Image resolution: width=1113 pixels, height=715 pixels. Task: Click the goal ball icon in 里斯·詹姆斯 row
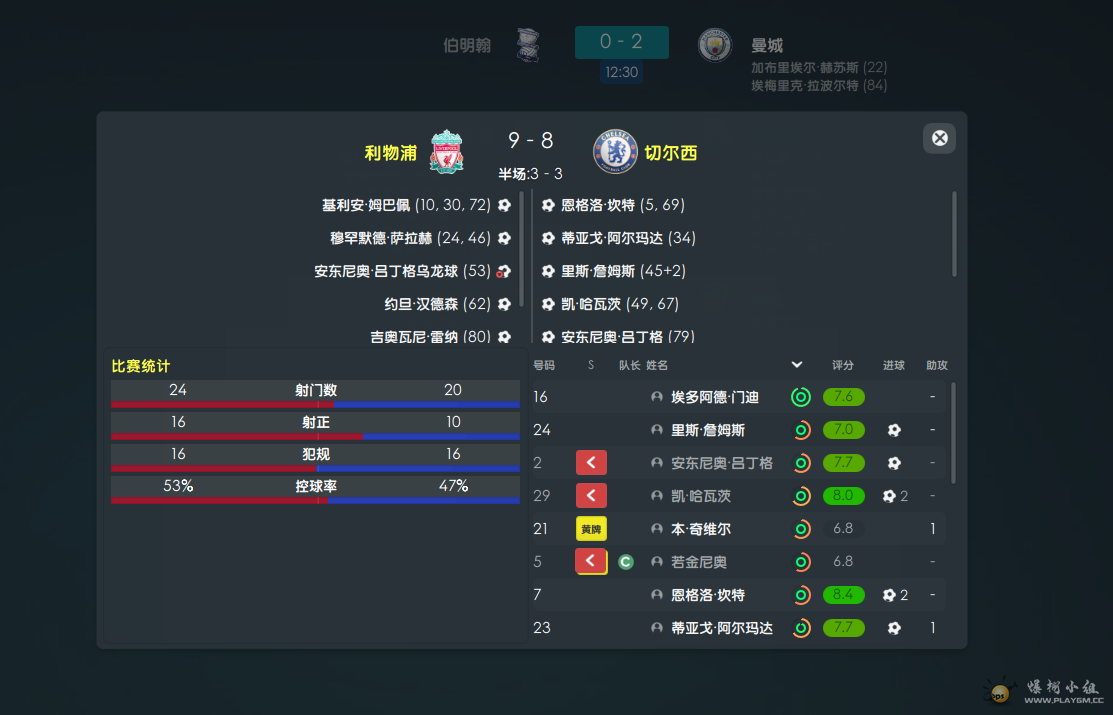894,430
